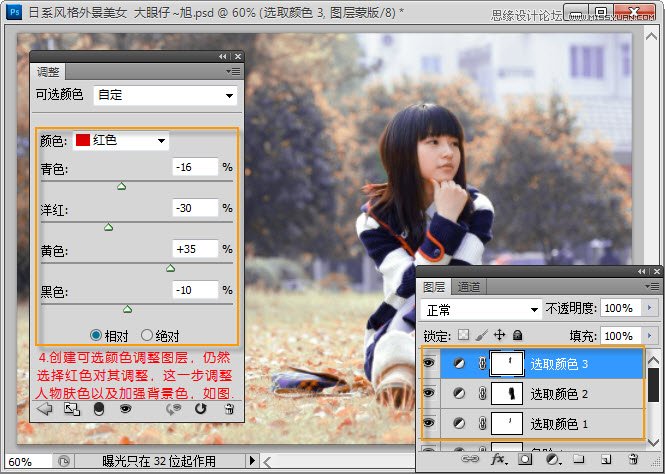The height and width of the screenshot is (474, 665).
Task: Click adjustment icon of 选取颜色 2 layer
Action: [x=459, y=393]
